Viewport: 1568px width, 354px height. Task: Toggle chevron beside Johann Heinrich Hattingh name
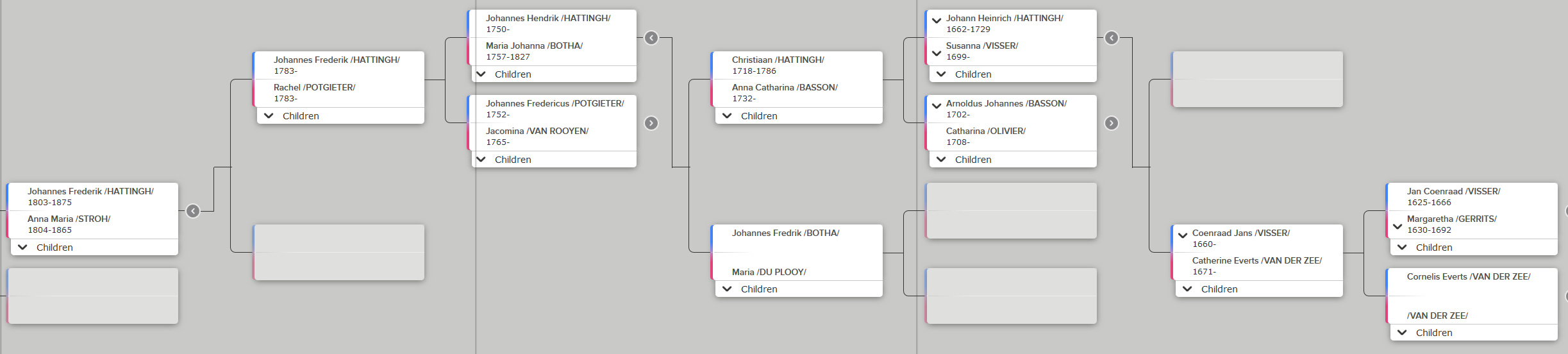click(x=937, y=21)
